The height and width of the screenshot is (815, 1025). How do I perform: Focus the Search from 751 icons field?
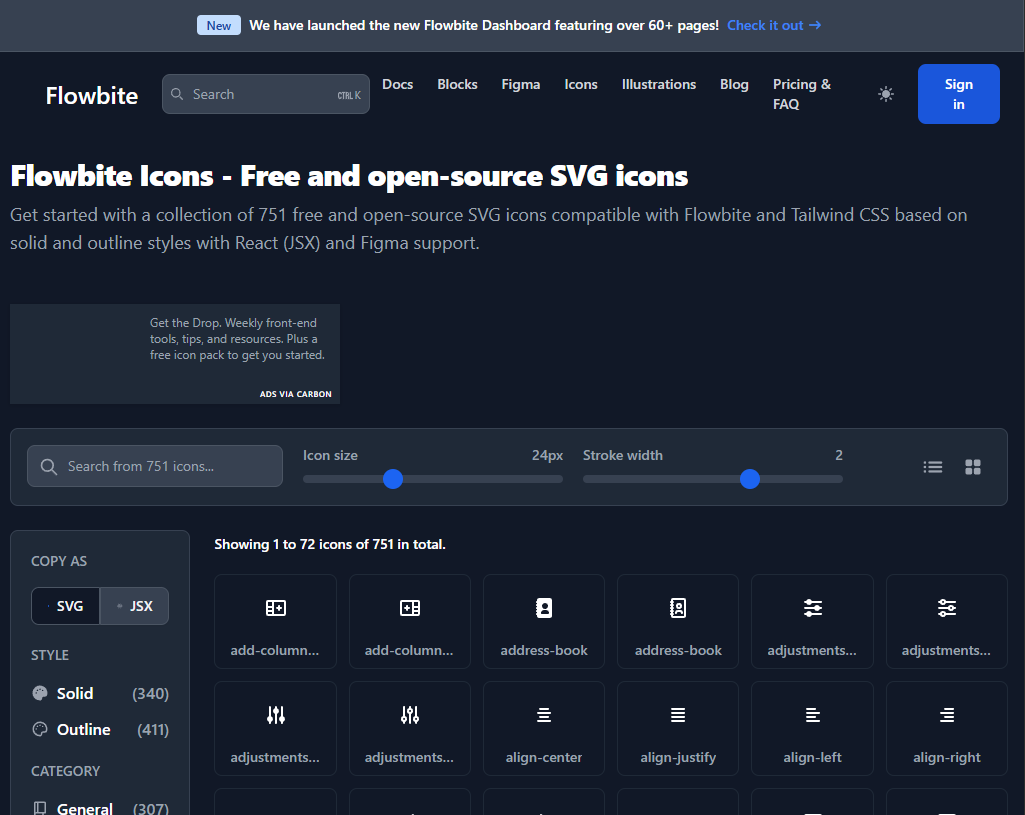pyautogui.click(x=155, y=466)
